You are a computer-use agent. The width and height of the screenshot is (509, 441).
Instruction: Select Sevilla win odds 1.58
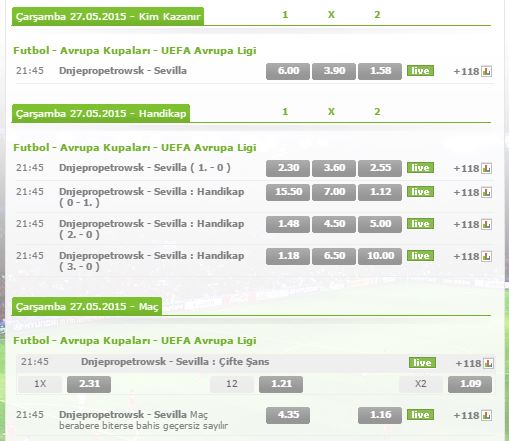point(380,71)
